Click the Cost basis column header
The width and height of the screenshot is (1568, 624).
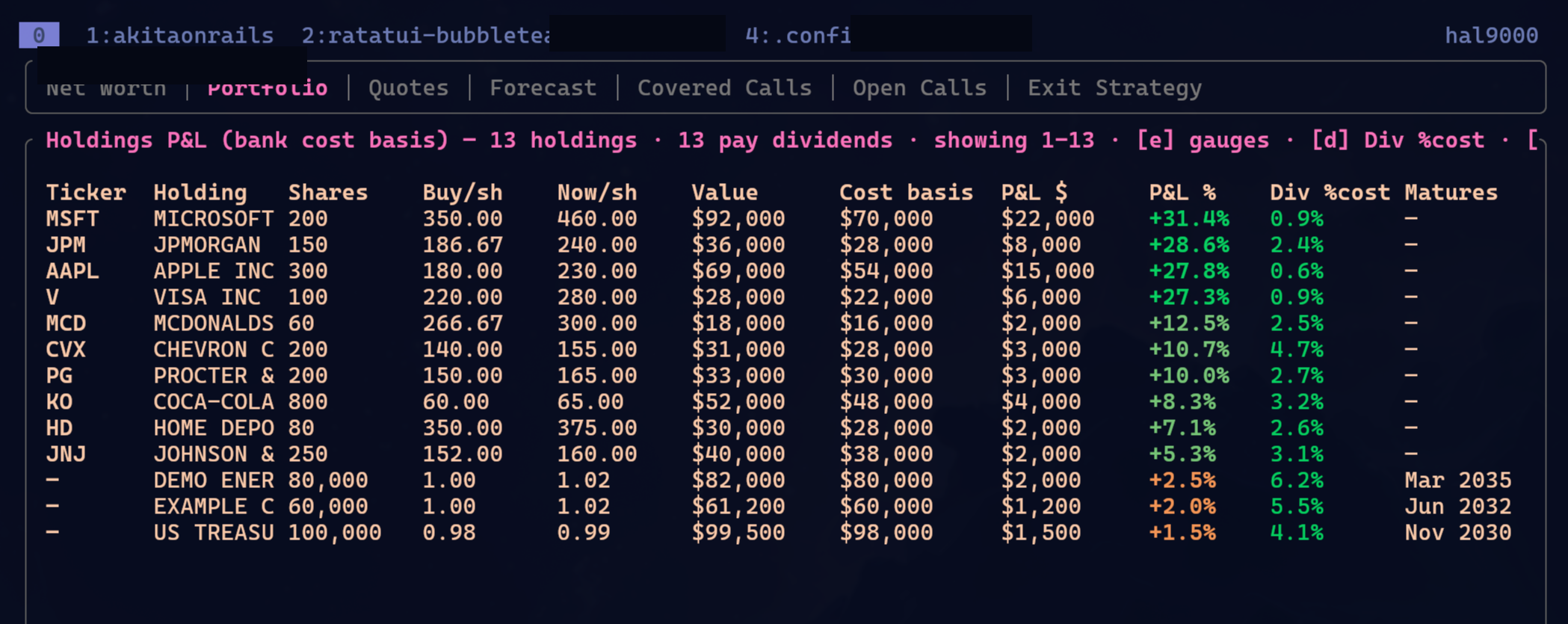(x=906, y=193)
